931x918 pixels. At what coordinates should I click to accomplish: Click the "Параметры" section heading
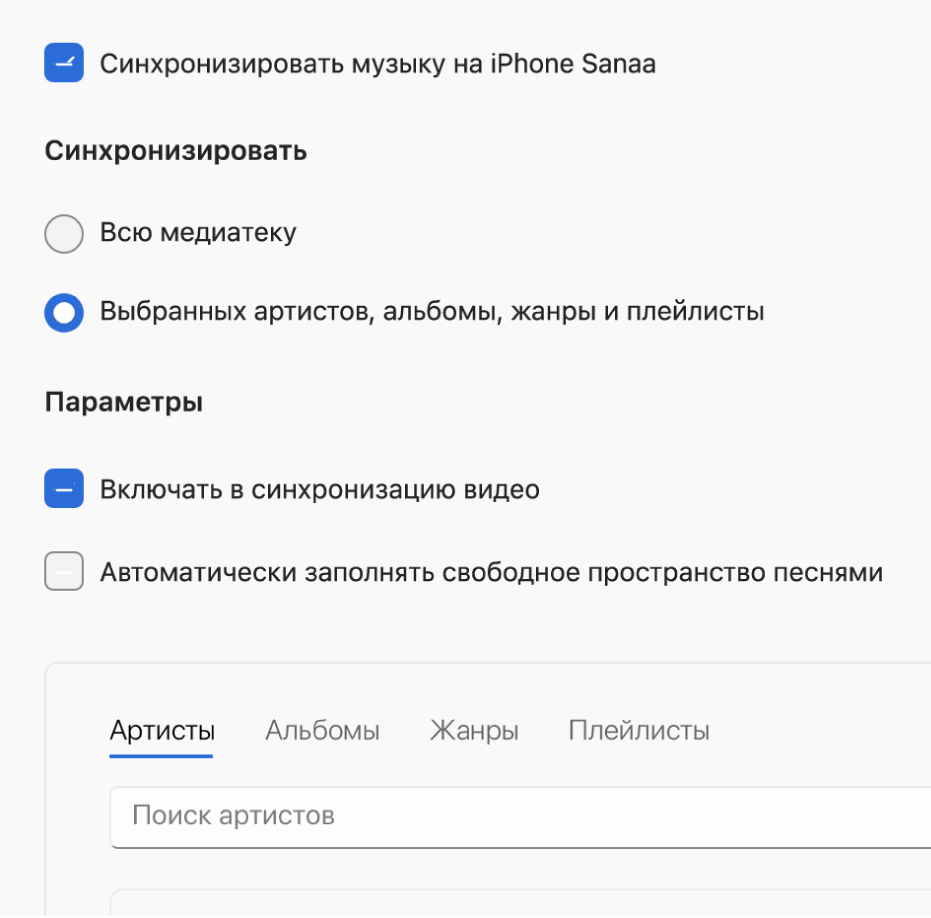[x=124, y=402]
